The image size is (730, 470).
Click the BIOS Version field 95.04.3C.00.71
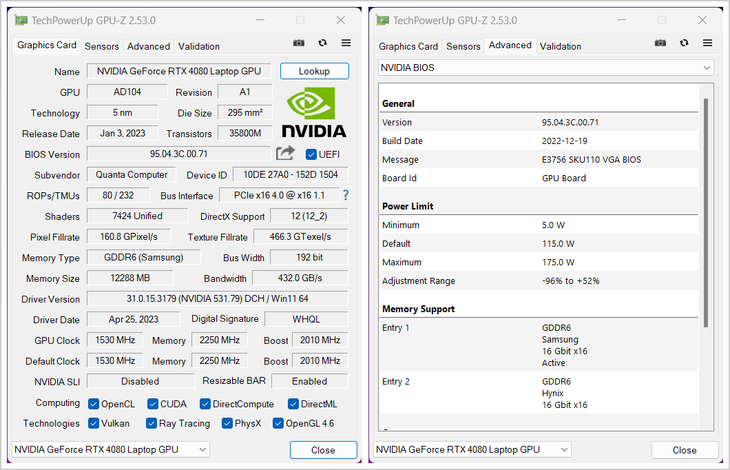[179, 154]
